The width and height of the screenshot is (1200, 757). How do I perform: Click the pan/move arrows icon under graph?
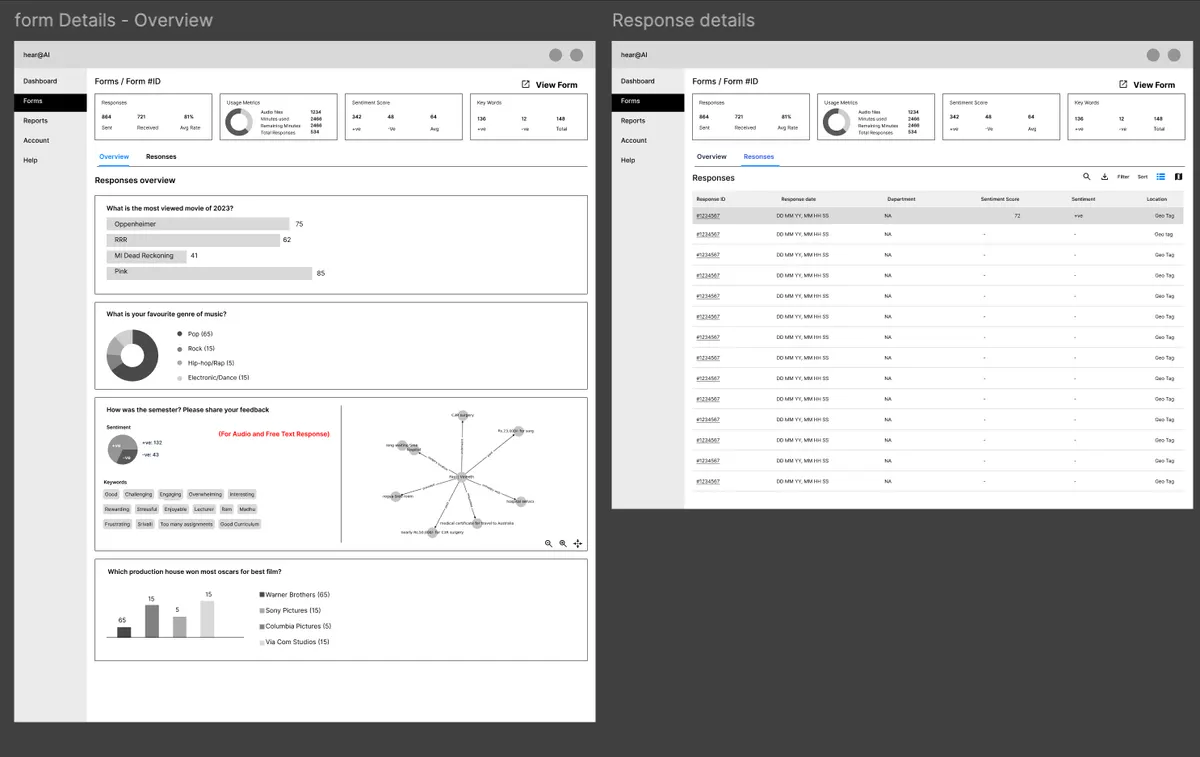tap(578, 543)
